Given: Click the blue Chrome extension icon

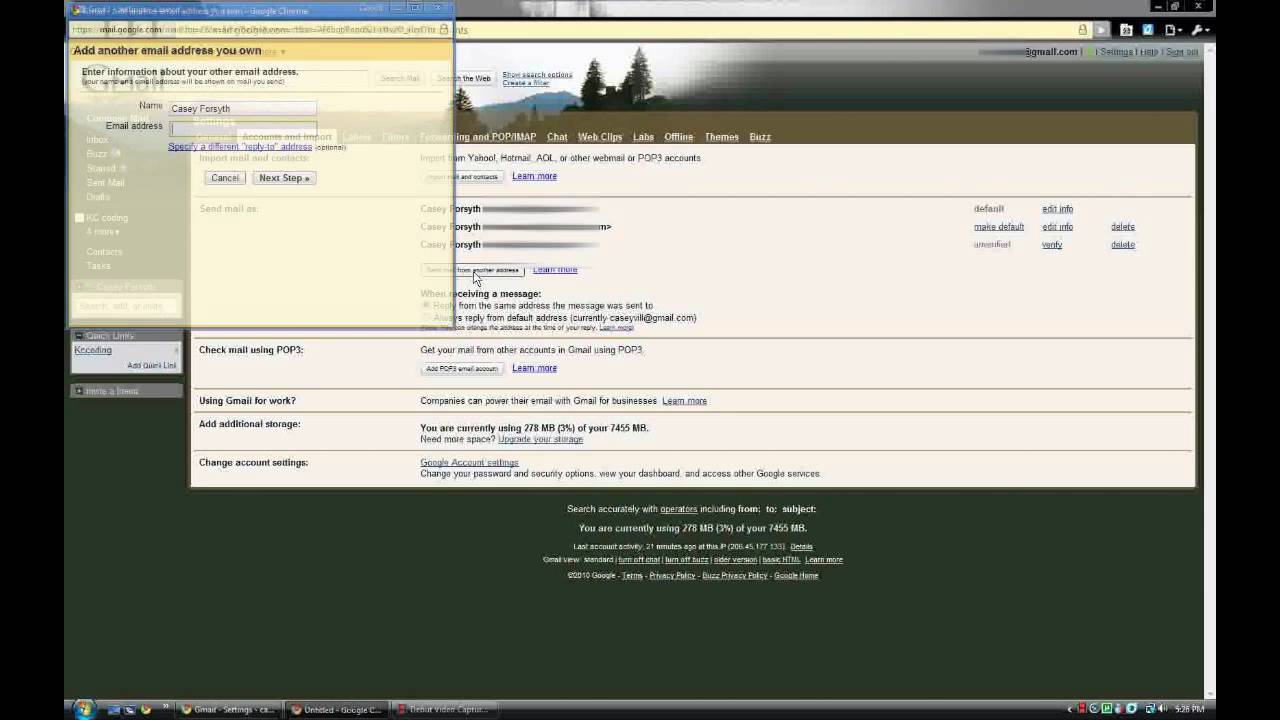Looking at the screenshot, I should coord(1148,30).
